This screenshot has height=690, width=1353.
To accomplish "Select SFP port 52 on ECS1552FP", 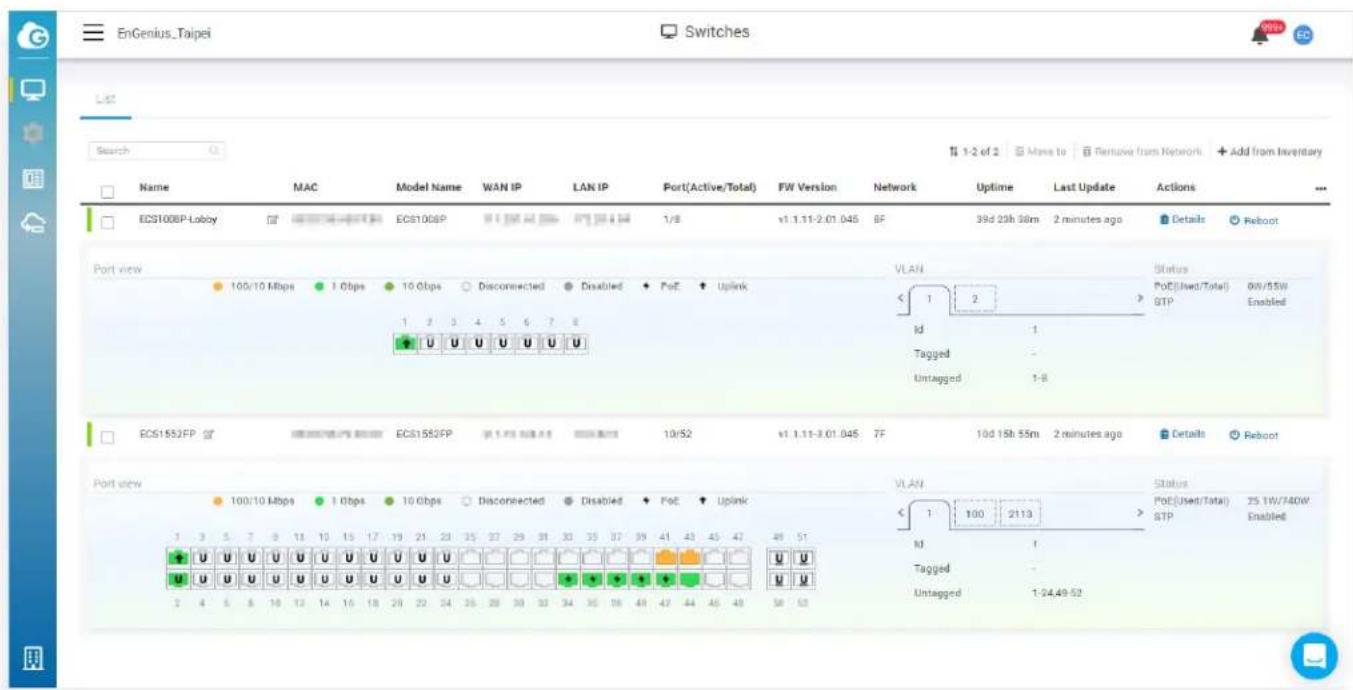I will 803,580.
